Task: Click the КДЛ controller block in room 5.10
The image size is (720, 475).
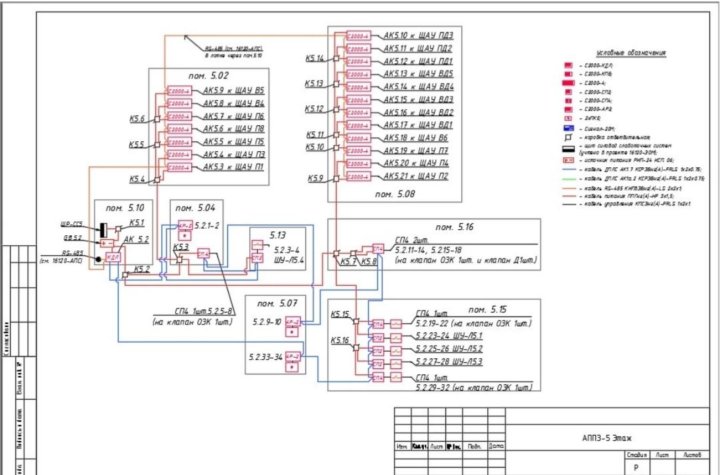Action: [x=112, y=257]
